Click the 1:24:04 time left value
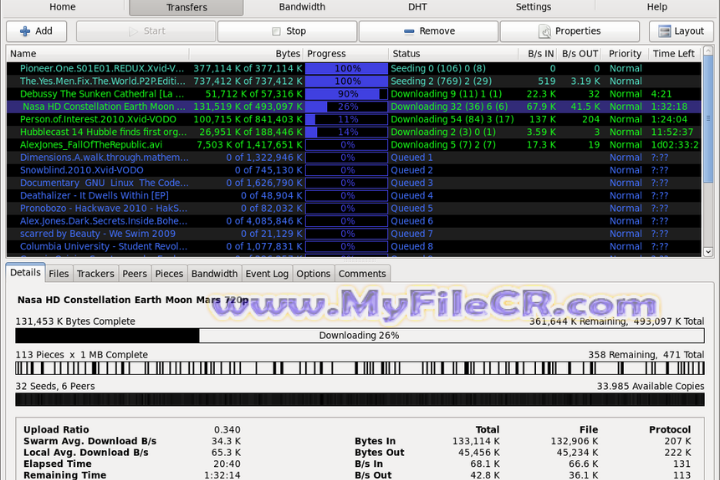Screen dimensions: 720x480 (669, 119)
